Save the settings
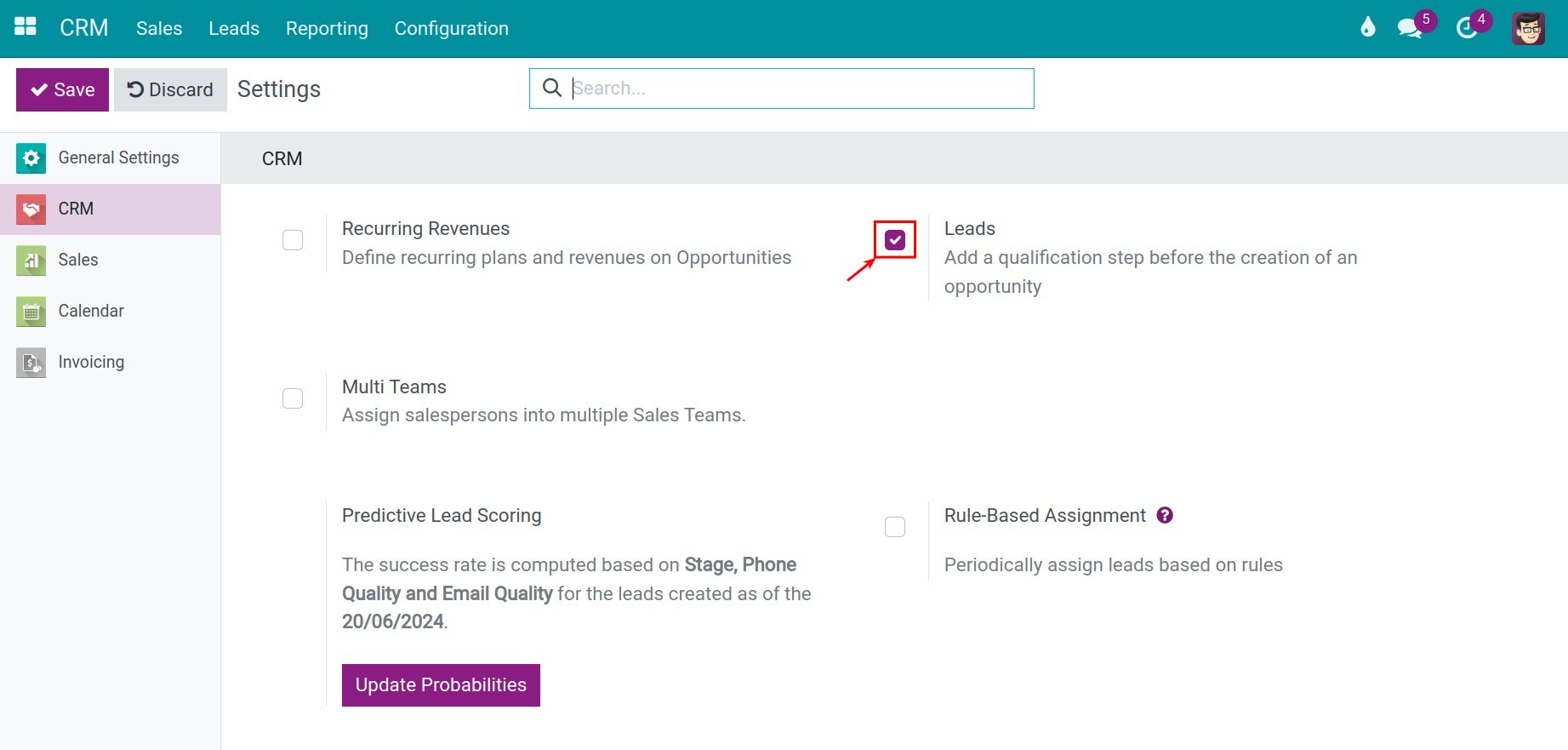The width and height of the screenshot is (1568, 750). click(62, 89)
